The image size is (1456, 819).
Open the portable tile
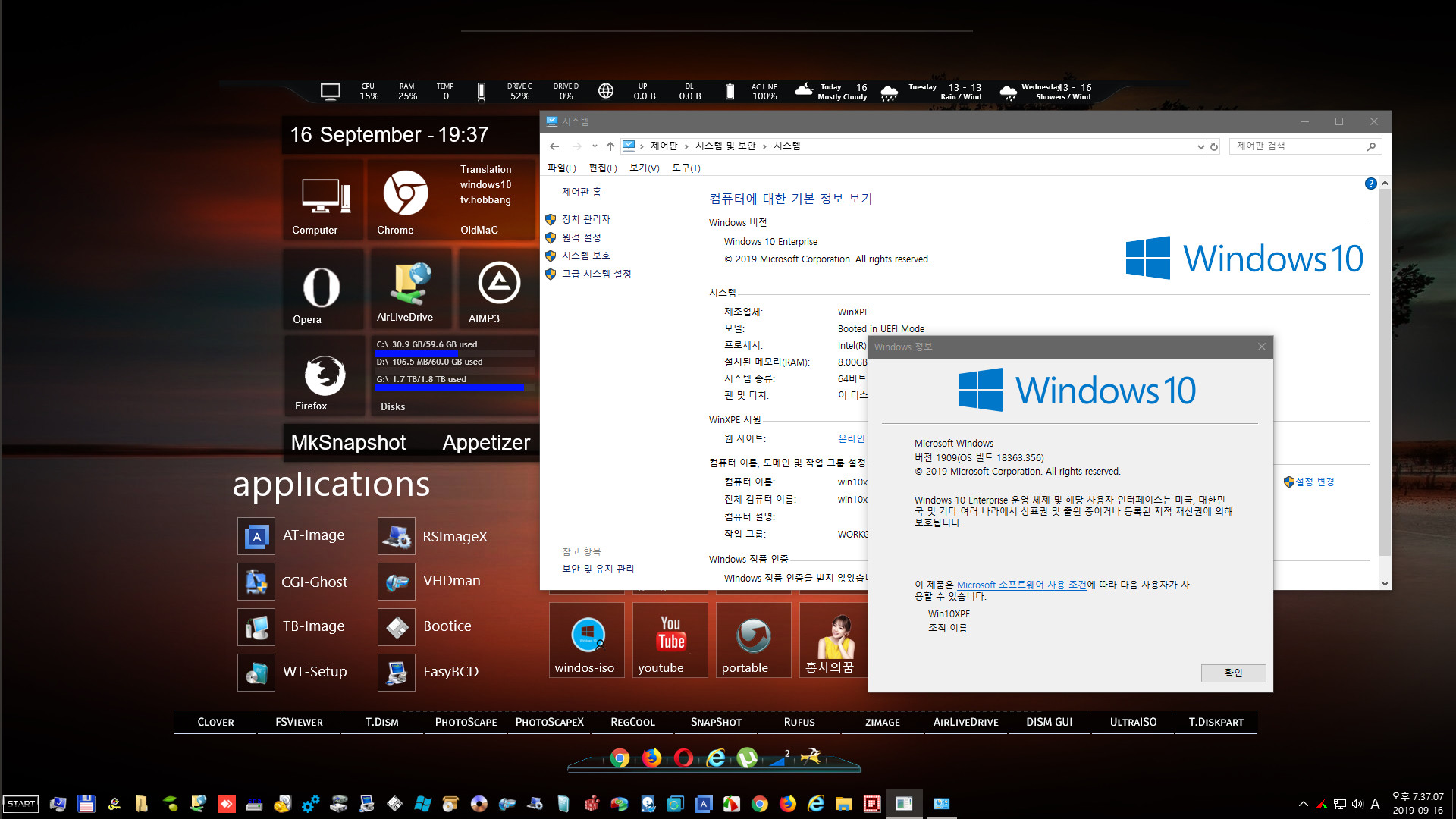(754, 639)
